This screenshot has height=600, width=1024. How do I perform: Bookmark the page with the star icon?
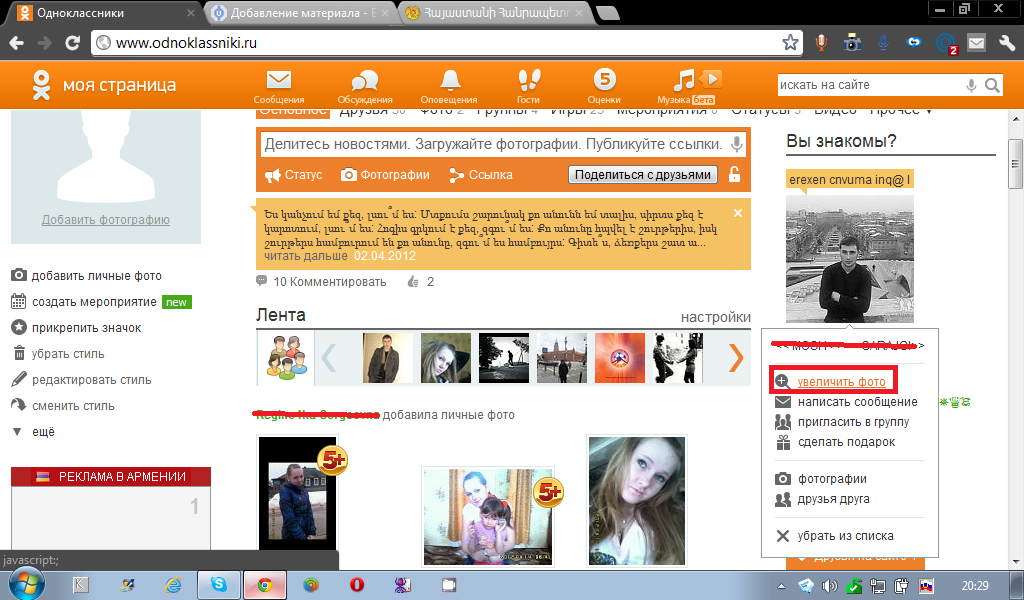[790, 43]
